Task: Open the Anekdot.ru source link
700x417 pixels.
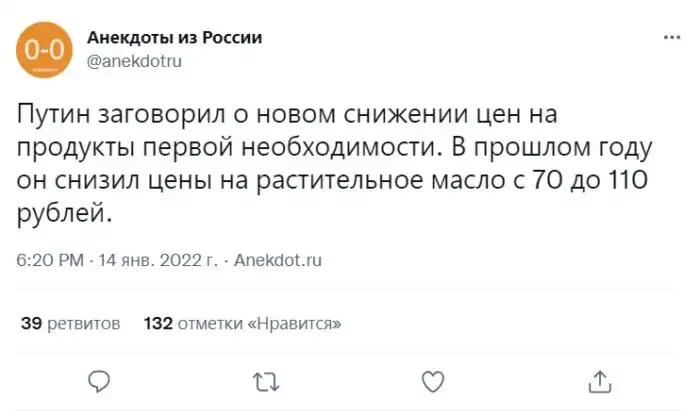Action: point(277,260)
